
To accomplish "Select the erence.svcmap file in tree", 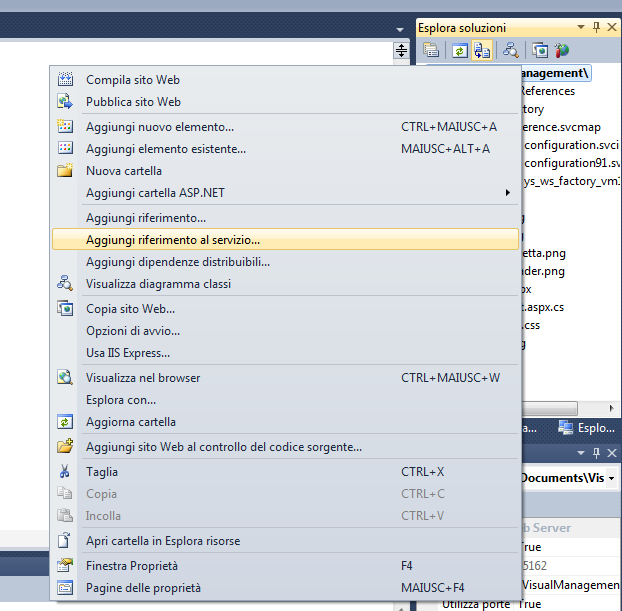I will coord(561,127).
